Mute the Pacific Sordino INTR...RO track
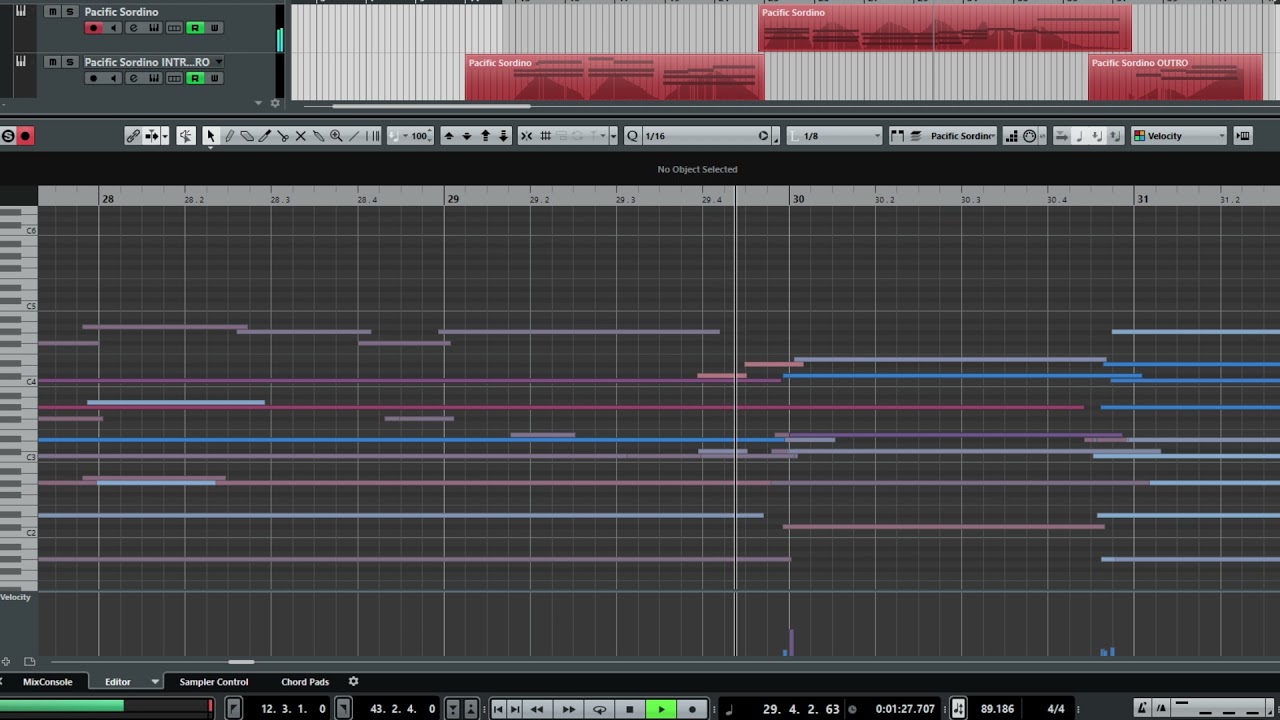 [52, 62]
